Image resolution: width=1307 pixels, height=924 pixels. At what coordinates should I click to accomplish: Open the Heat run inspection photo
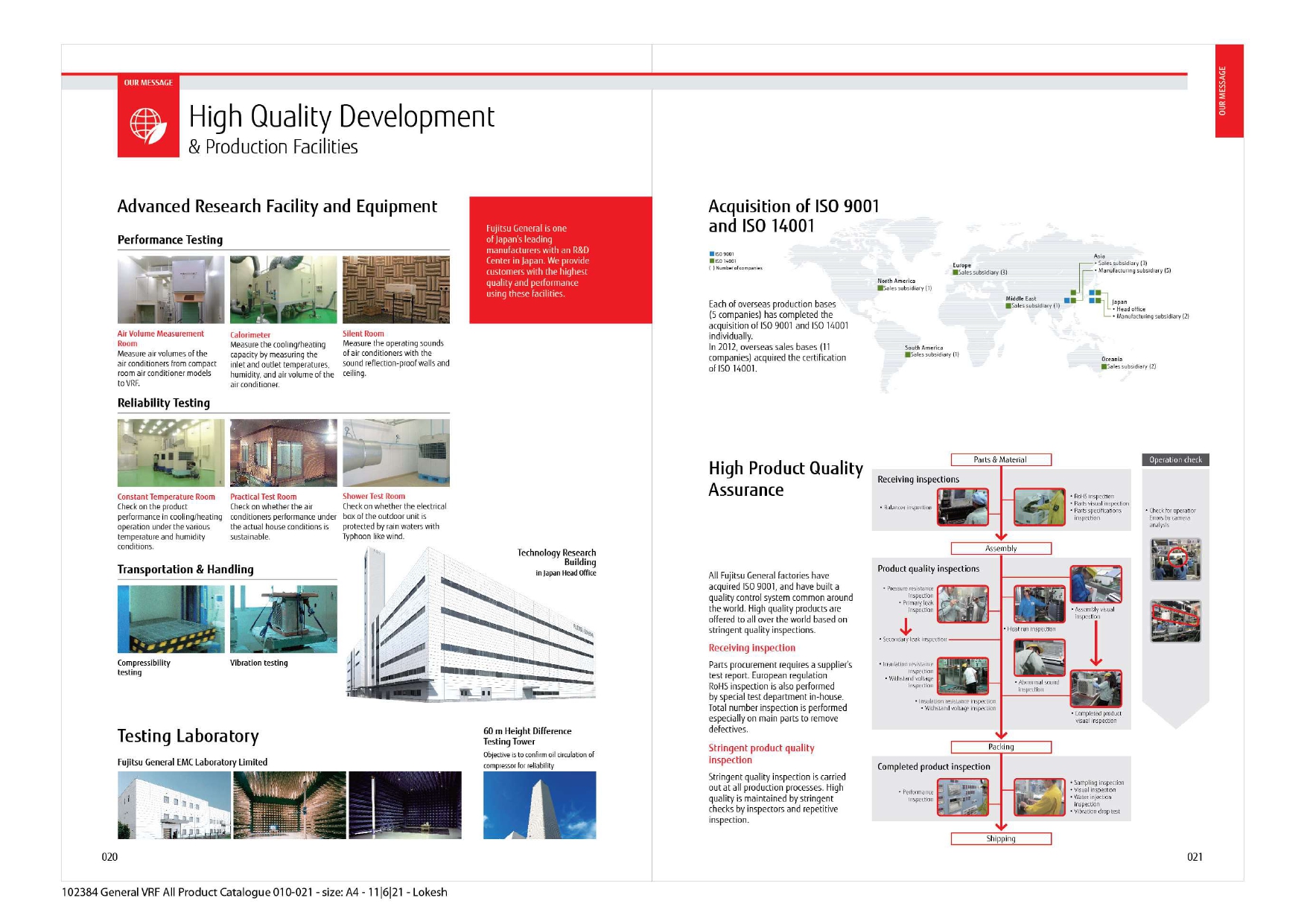tap(1040, 604)
